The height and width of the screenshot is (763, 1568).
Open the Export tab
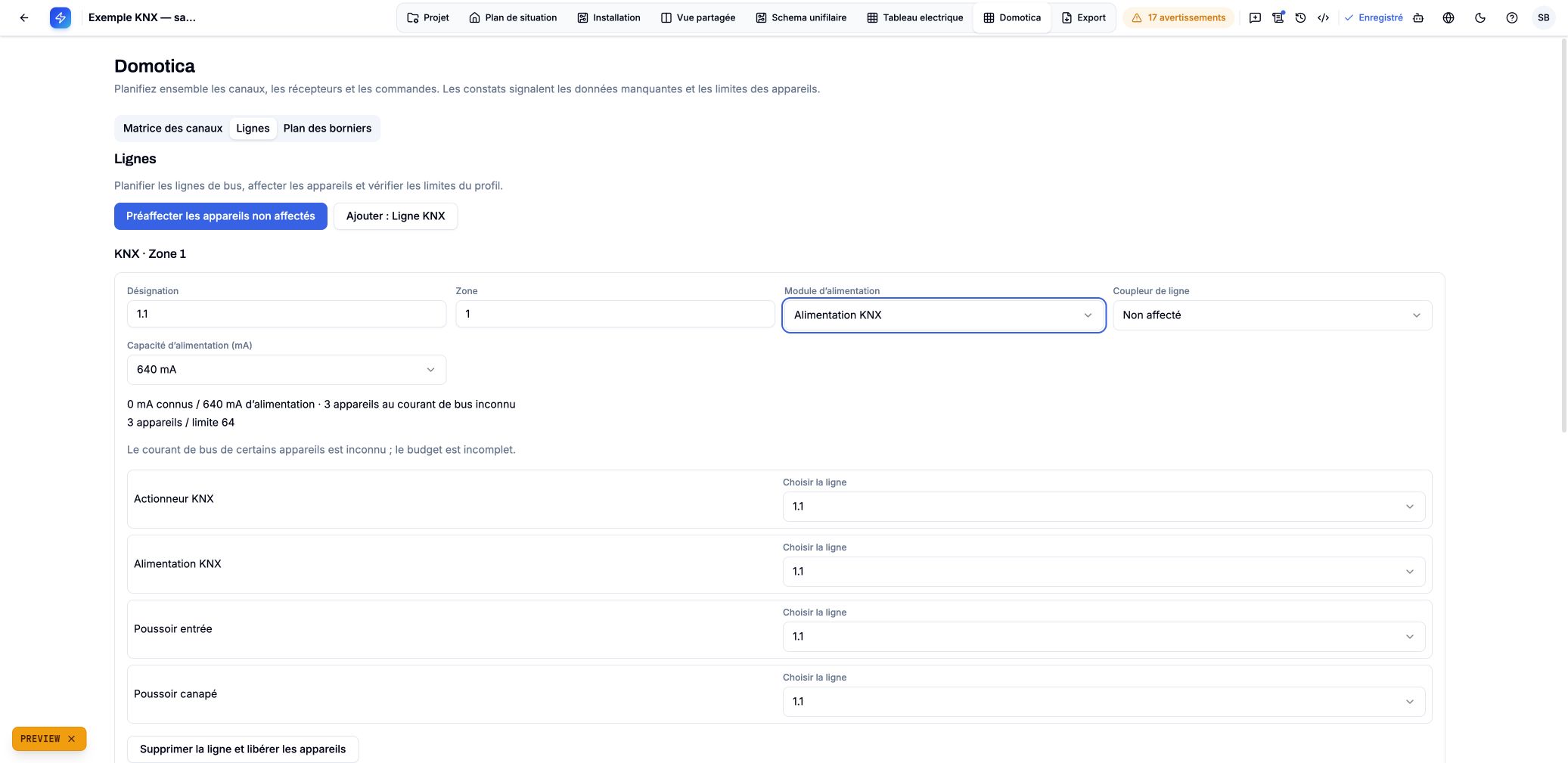(1084, 17)
